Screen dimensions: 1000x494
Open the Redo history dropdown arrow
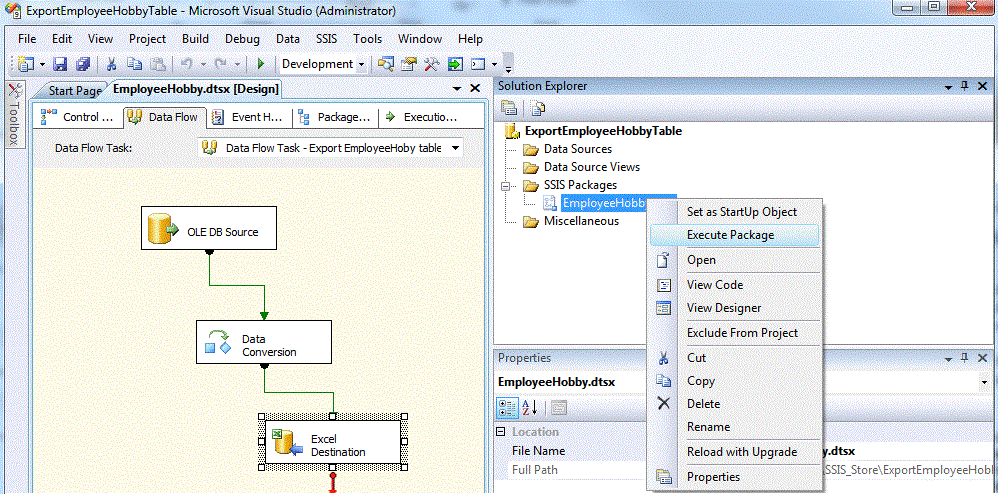point(237,64)
